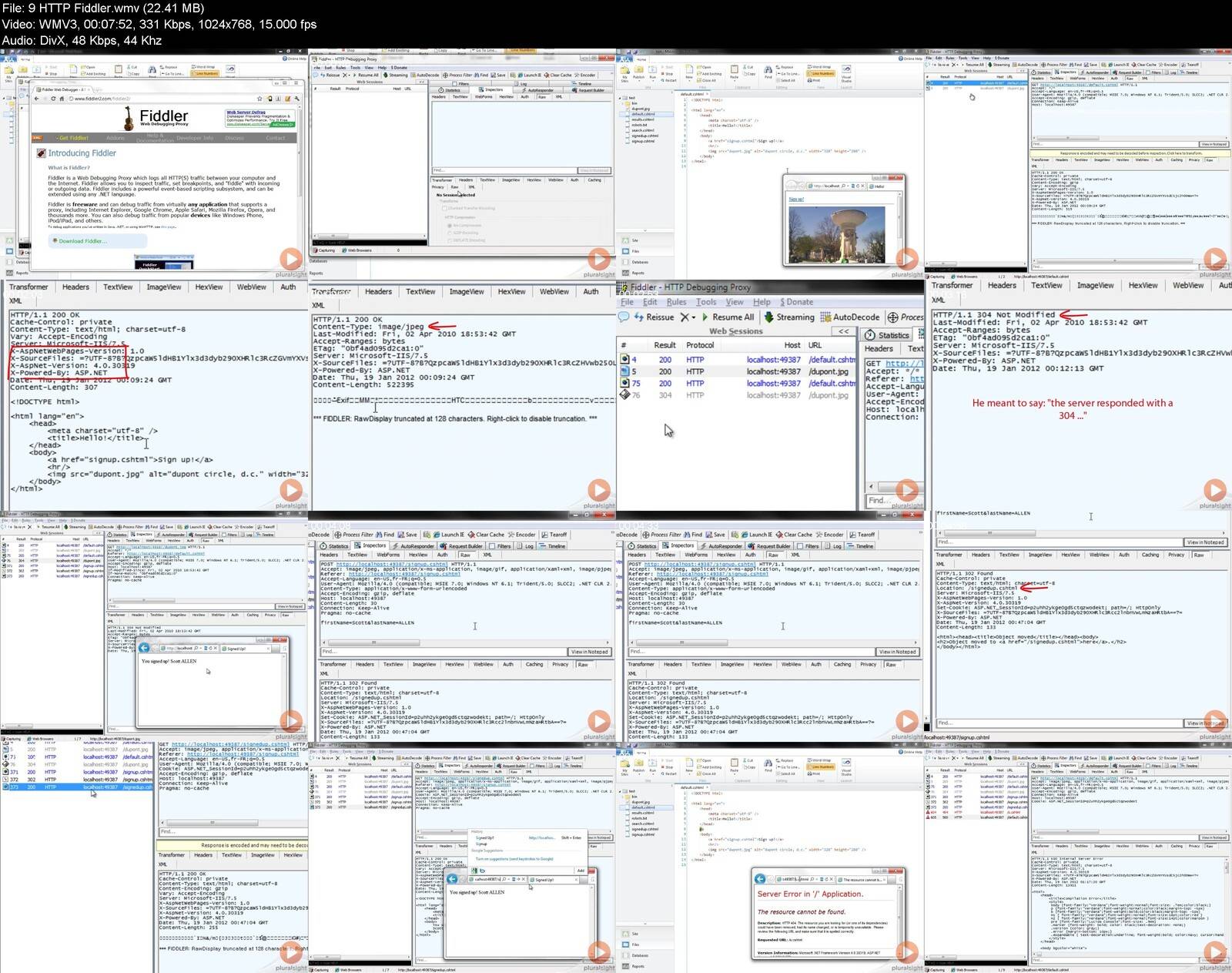The width and height of the screenshot is (1232, 973).
Task: Click the Save icon in the No Session Selected thumbnail
Action: point(494,75)
